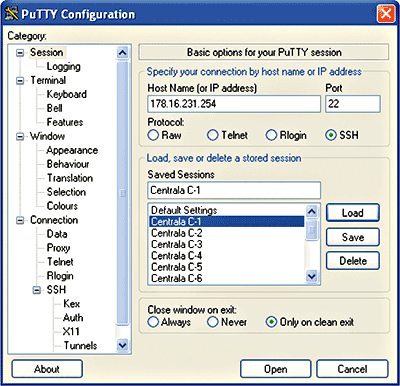Open the Data category

pos(57,234)
